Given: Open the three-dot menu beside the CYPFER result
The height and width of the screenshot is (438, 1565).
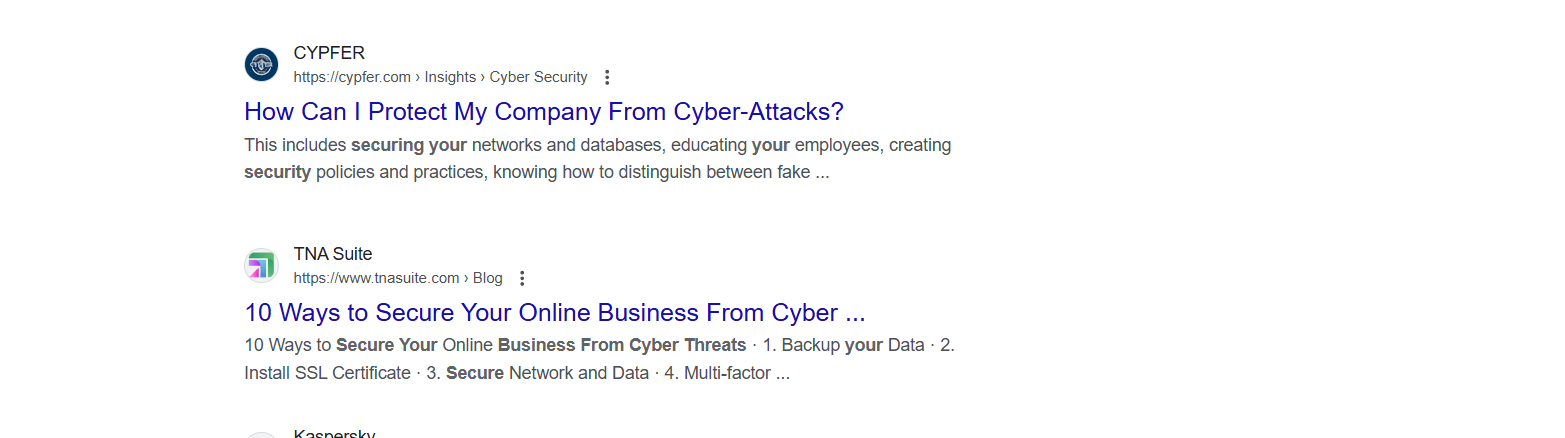Looking at the screenshot, I should coord(606,77).
